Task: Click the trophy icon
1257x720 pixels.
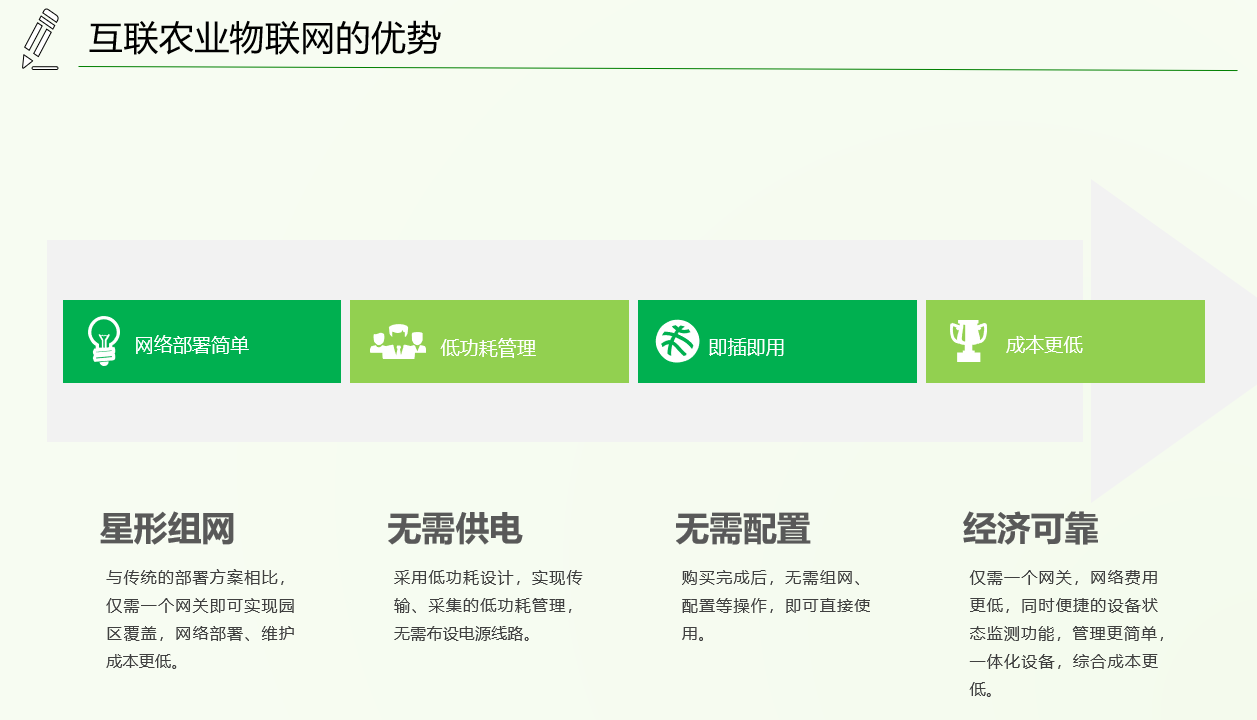Action: (968, 340)
